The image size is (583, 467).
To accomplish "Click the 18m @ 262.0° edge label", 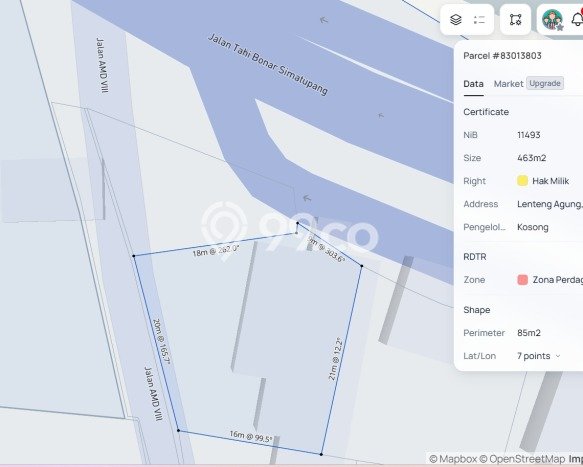I will click(216, 250).
